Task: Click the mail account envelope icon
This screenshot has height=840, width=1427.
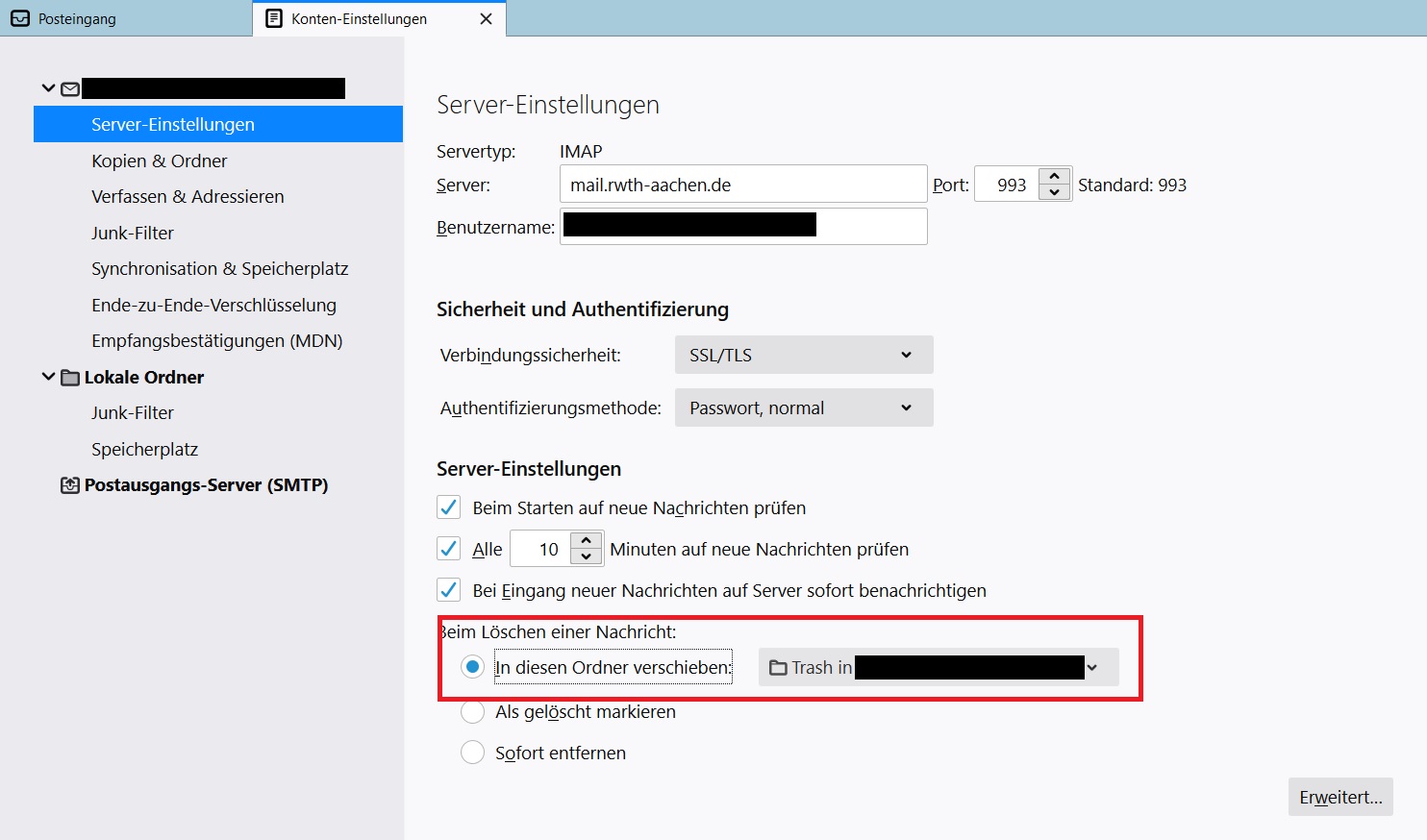Action: pyautogui.click(x=70, y=89)
